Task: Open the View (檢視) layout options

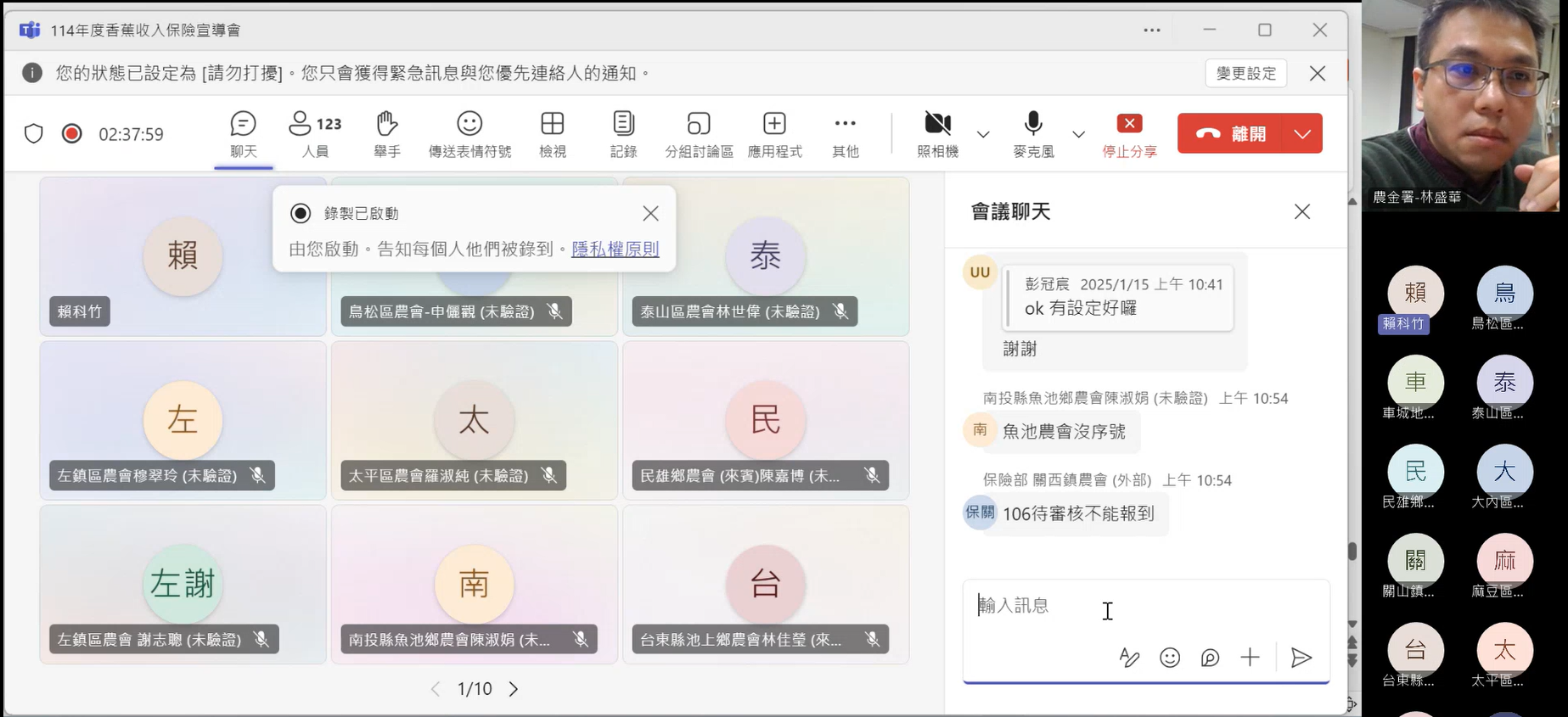Action: pos(552,134)
